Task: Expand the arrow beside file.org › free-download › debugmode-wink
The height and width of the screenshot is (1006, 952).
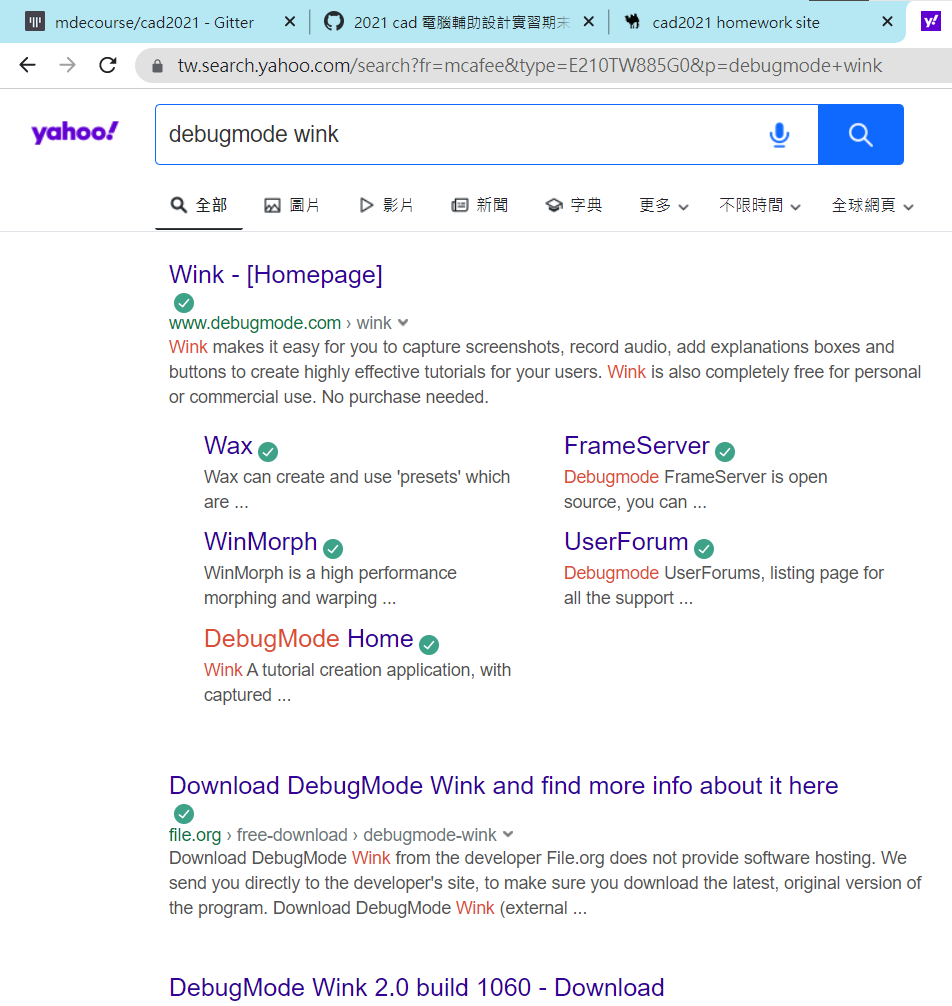Action: pos(508,835)
